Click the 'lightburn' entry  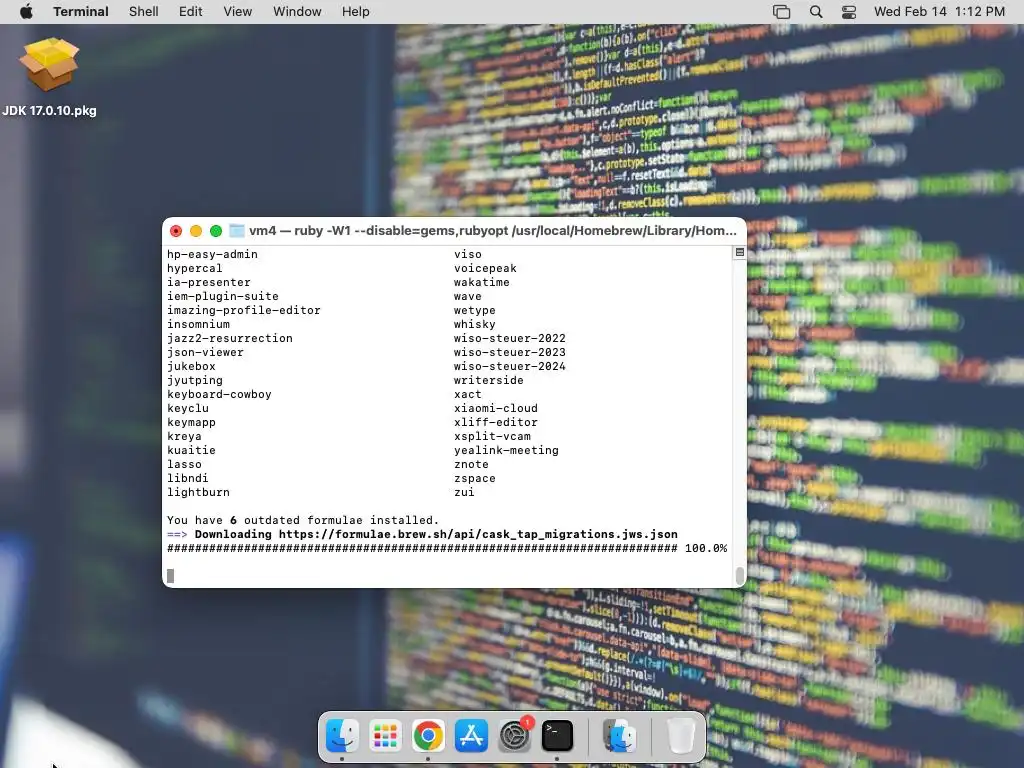click(x=199, y=492)
